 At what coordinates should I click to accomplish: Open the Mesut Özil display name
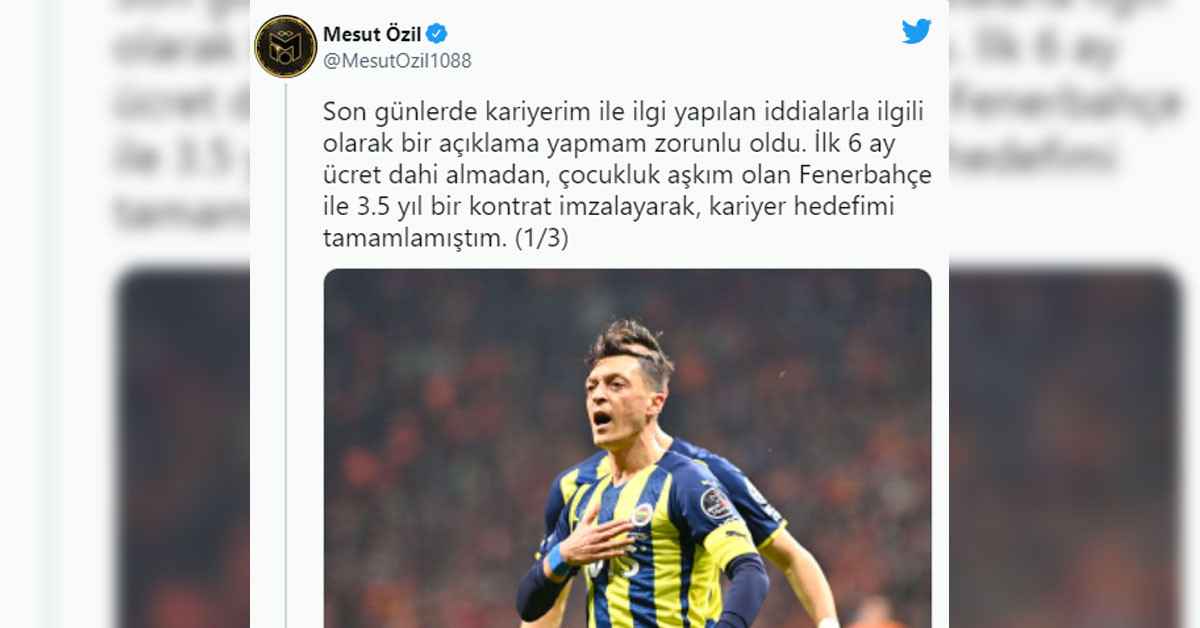tap(372, 34)
